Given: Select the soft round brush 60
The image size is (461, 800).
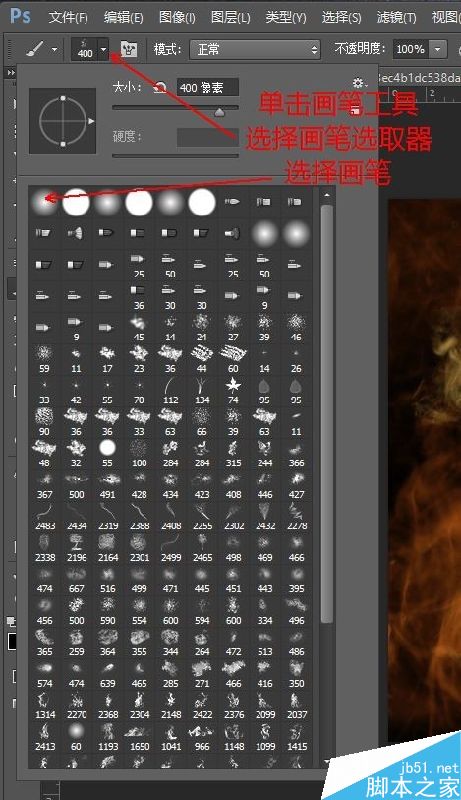Looking at the screenshot, I should pos(76,736).
